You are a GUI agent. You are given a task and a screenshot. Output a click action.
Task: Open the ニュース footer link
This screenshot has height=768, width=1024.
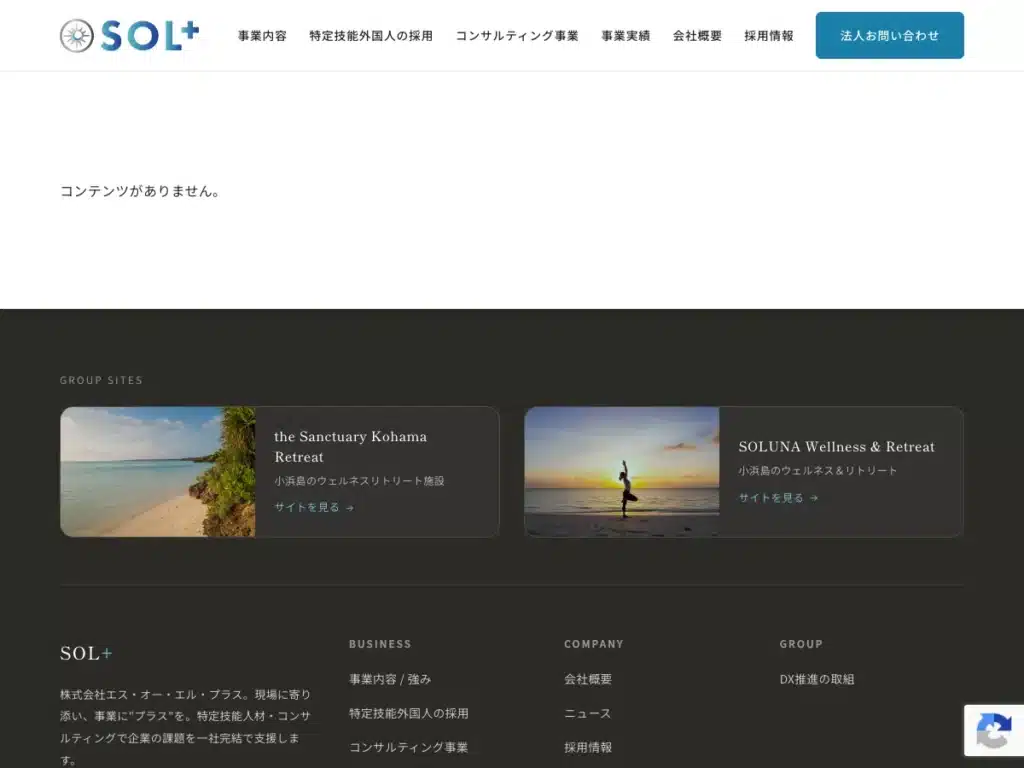coord(588,713)
